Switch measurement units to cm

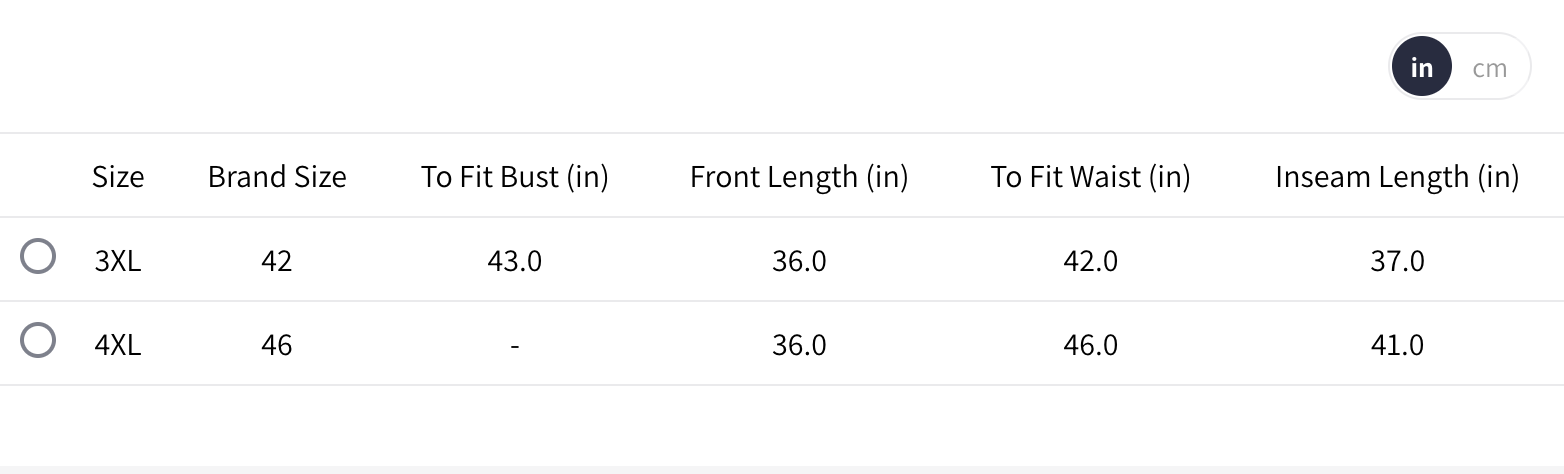(1489, 68)
